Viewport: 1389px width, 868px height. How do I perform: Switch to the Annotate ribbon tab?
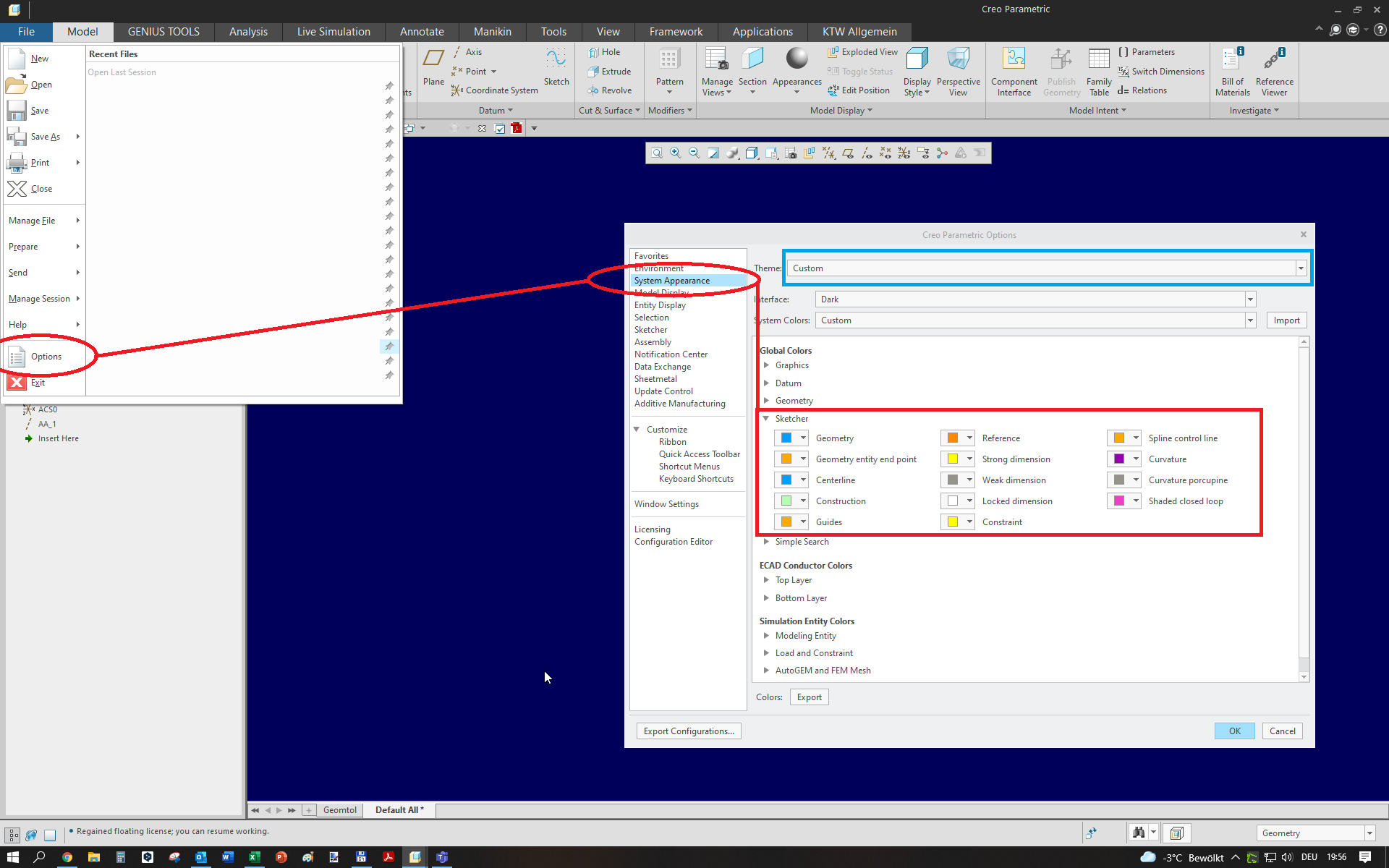click(422, 32)
